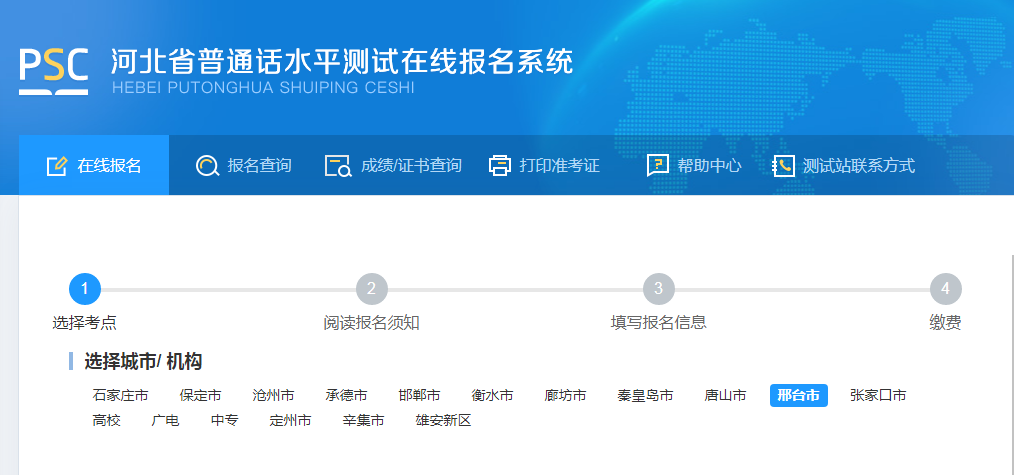Open the 在线报名 tab
1014x475 pixels.
[94, 165]
